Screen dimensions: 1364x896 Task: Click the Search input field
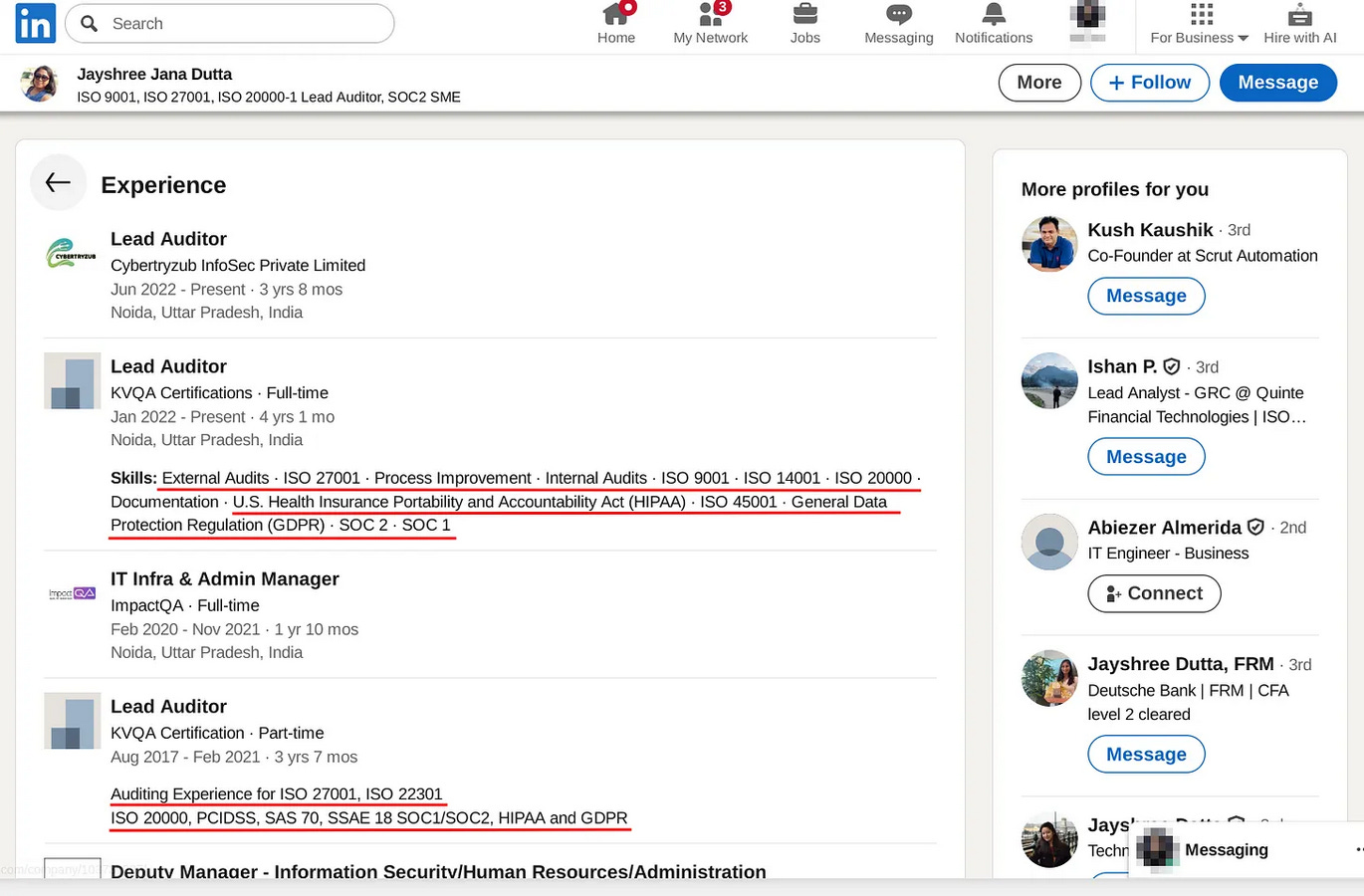coord(229,23)
